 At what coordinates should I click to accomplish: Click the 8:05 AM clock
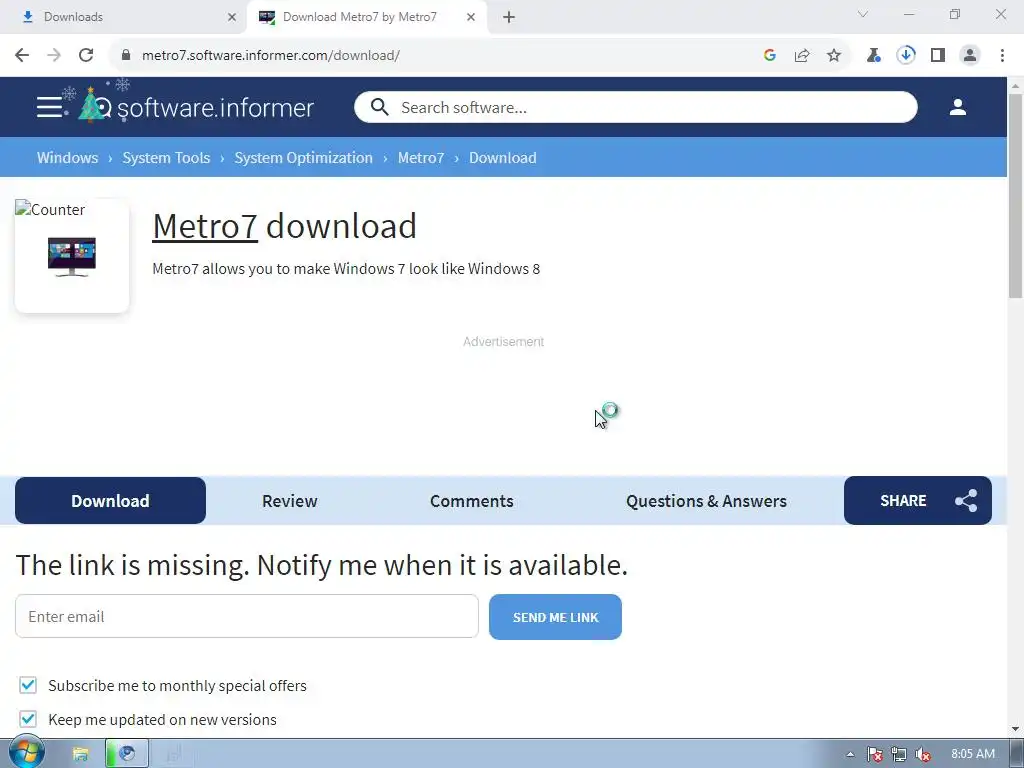point(972,754)
